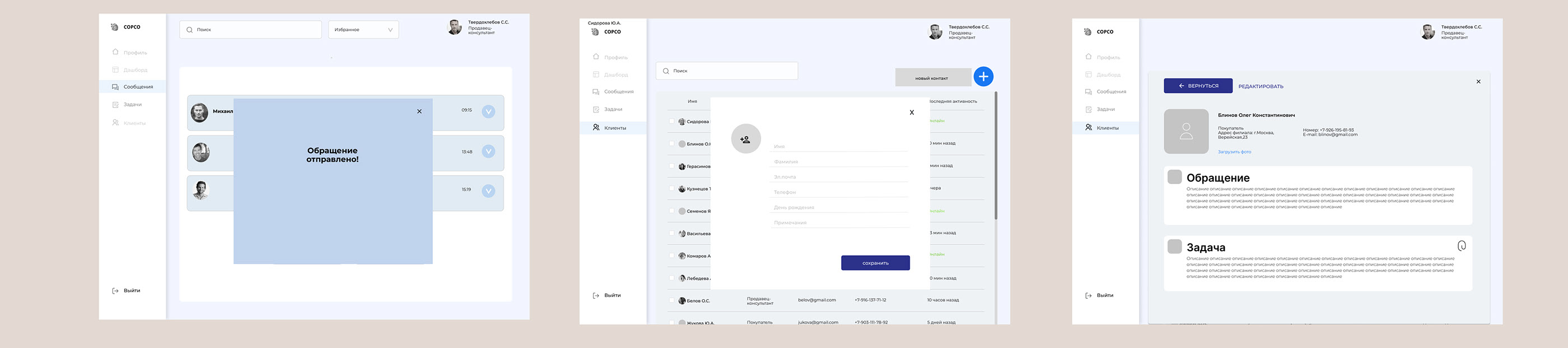Click the blue plus add-contact button

pyautogui.click(x=983, y=77)
